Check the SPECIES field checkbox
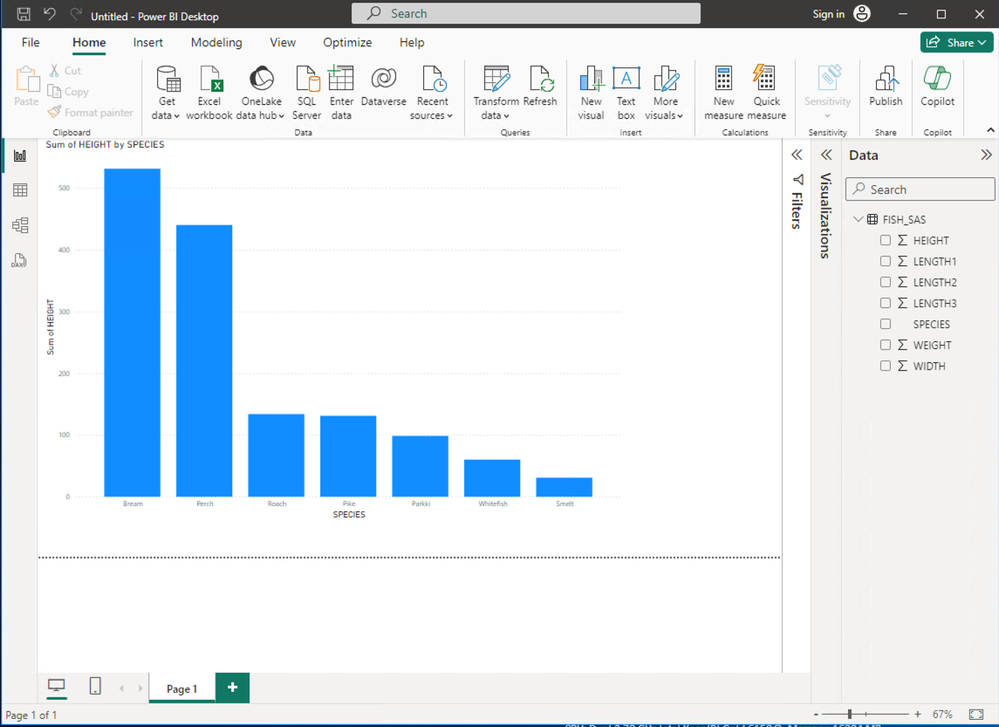The width and height of the screenshot is (999, 727). coord(885,324)
